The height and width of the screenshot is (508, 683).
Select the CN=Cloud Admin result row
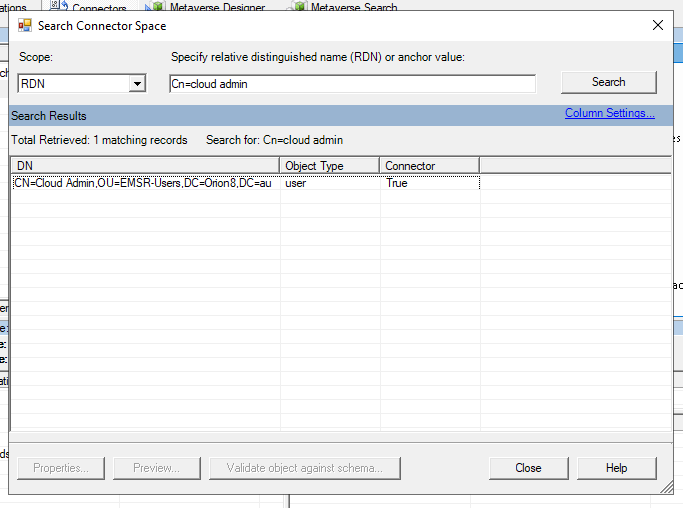tap(143, 183)
